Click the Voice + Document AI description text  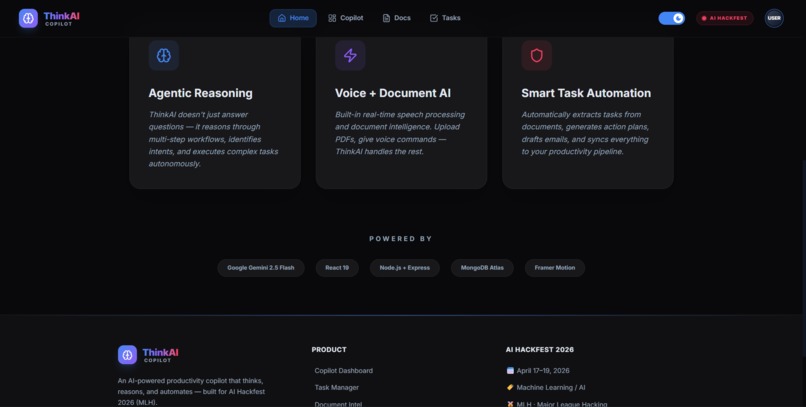400,133
